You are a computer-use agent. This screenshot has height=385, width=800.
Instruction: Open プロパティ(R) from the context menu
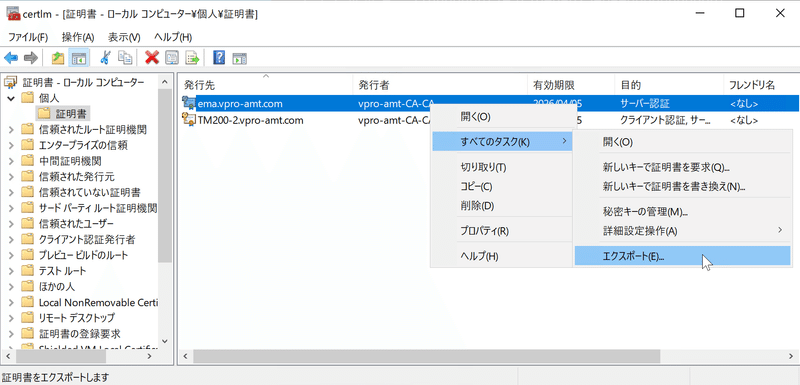point(503,230)
